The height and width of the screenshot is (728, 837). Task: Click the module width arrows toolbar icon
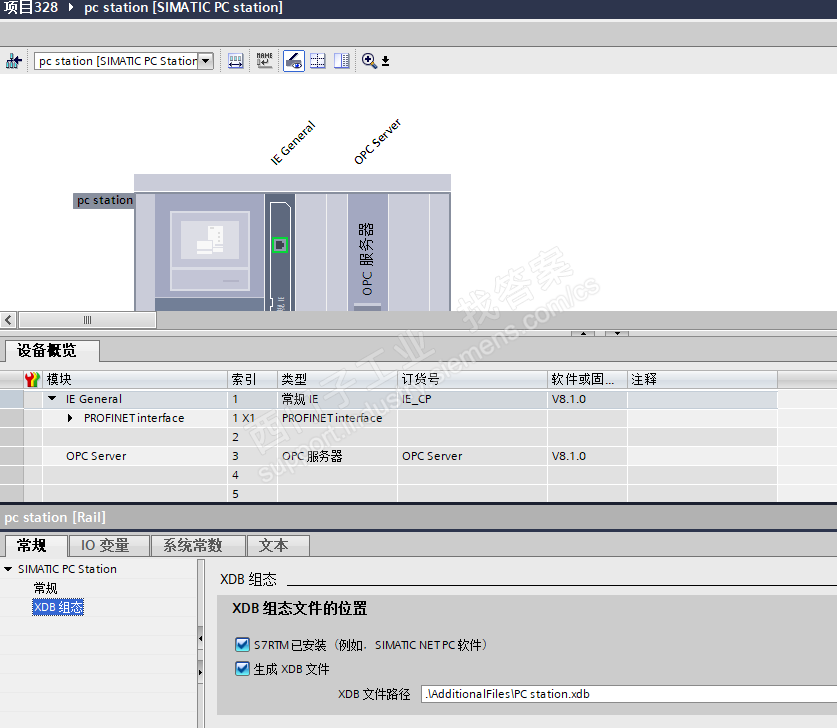click(235, 61)
